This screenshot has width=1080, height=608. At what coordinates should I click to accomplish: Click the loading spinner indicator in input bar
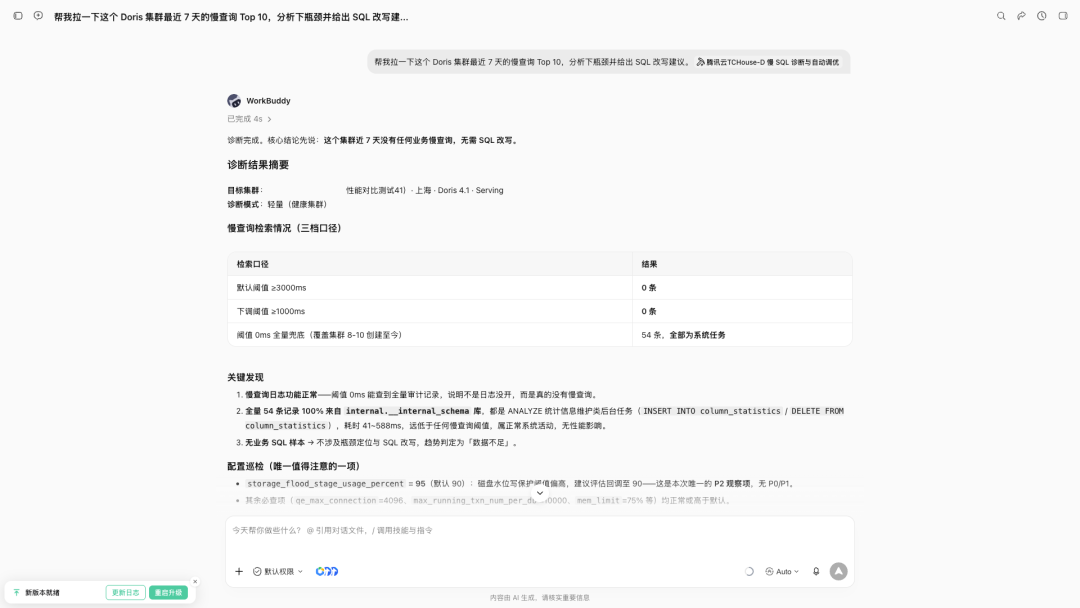749,572
